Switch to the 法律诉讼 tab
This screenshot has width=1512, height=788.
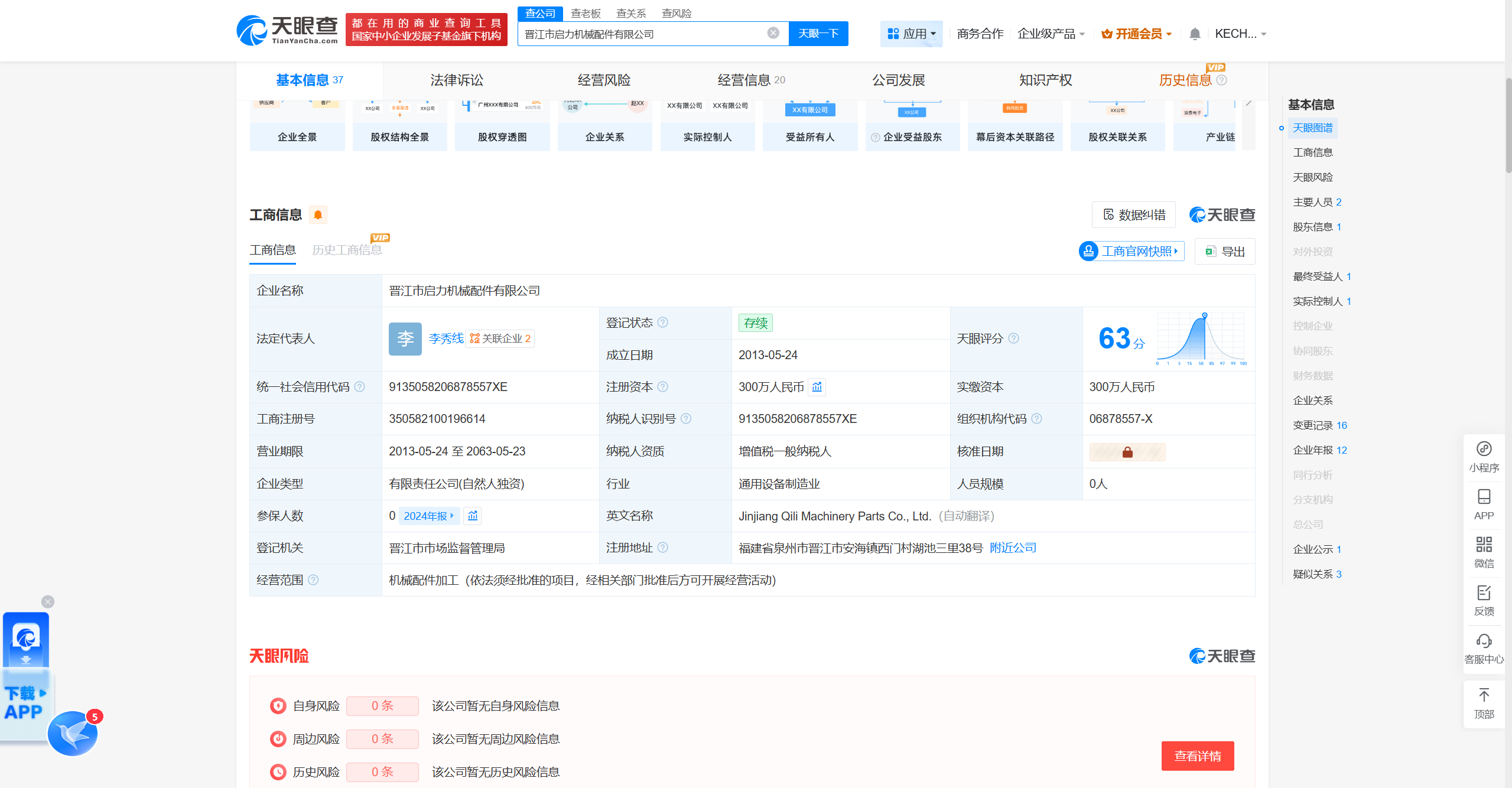click(456, 80)
